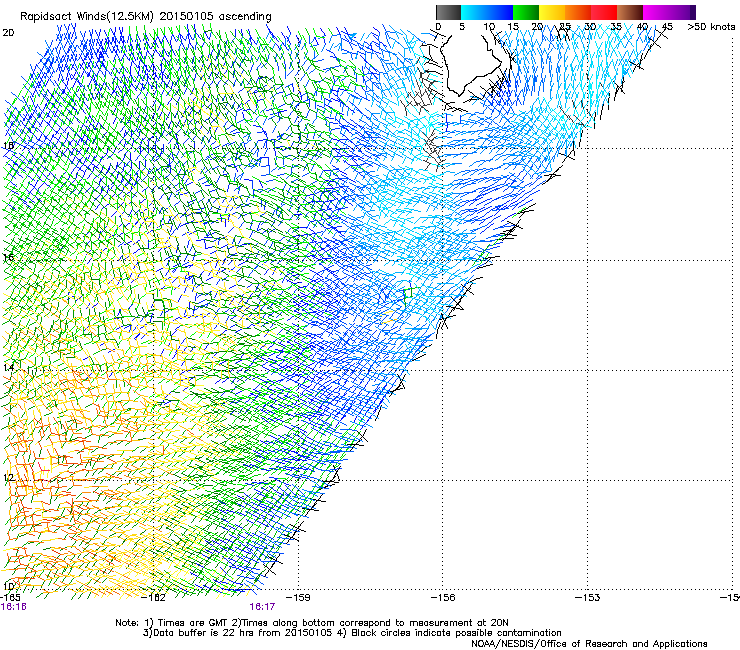Click the longitude label '-162'
This screenshot has width=740, height=650.
pyautogui.click(x=154, y=597)
